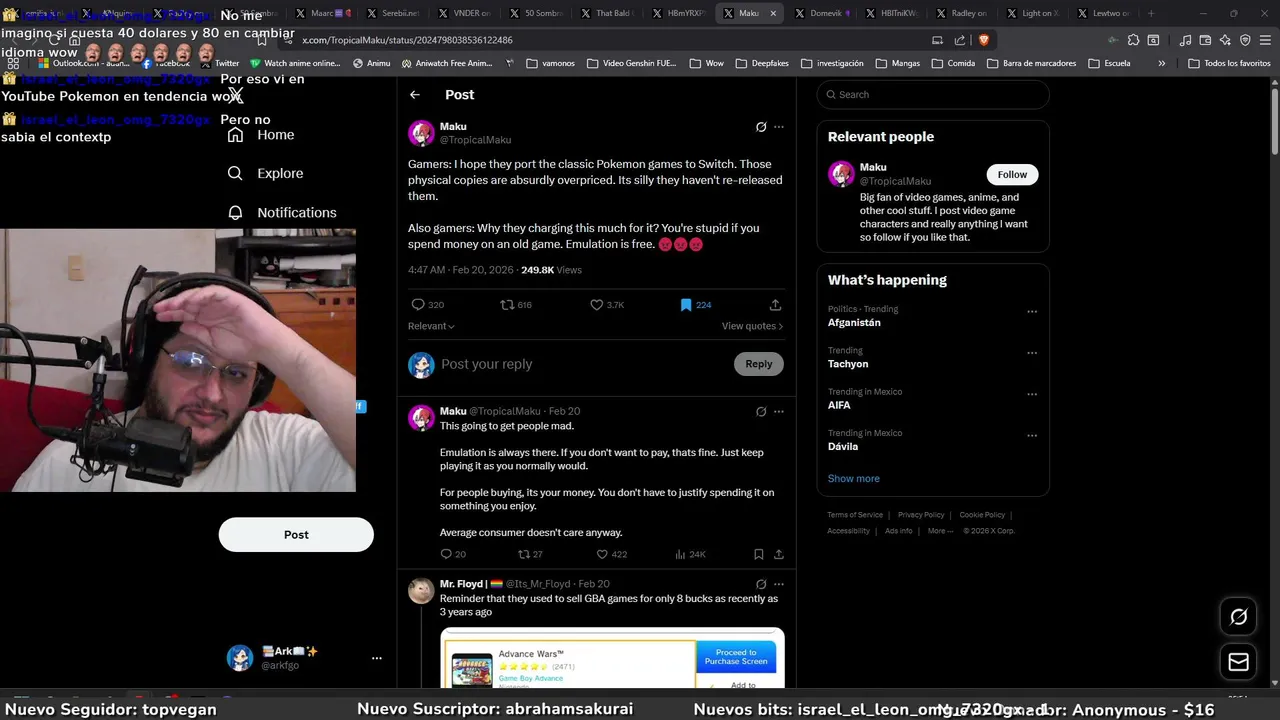Reply to the post with 320 comments

coord(427,305)
